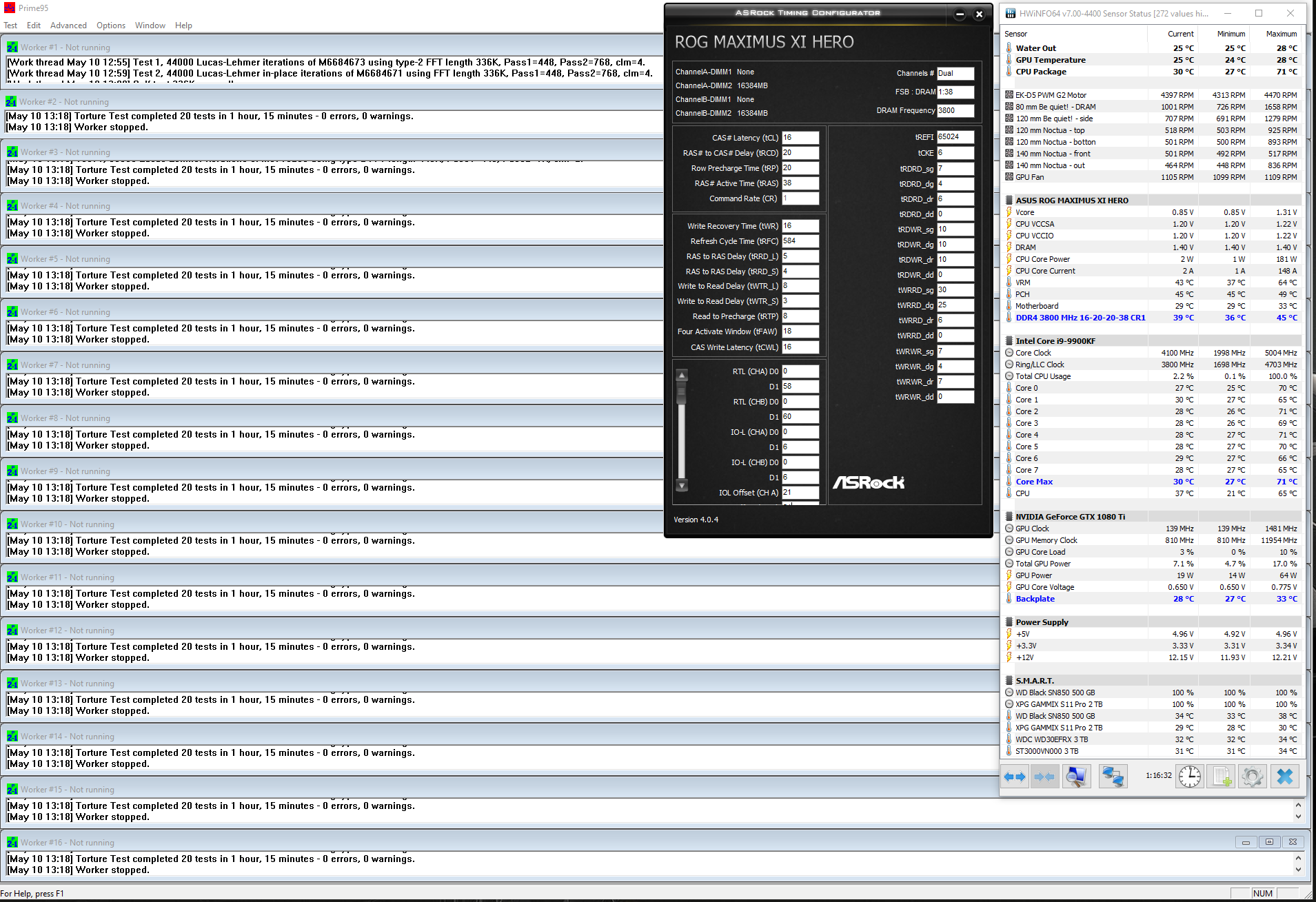Click the lightning bolt icon beside Vcore
The image size is (1316, 902).
(x=1009, y=212)
